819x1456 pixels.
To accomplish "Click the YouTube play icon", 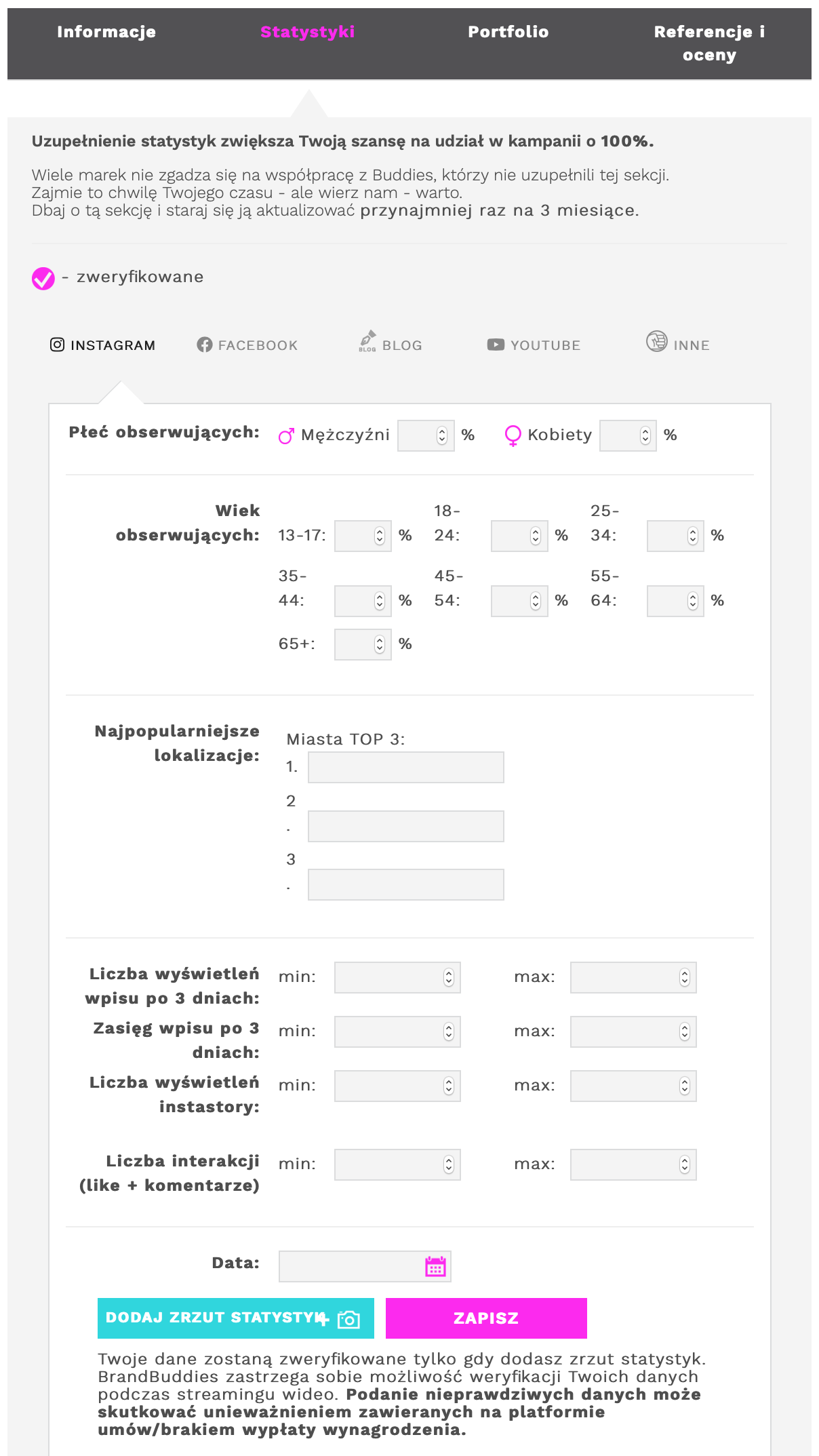I will [x=496, y=345].
